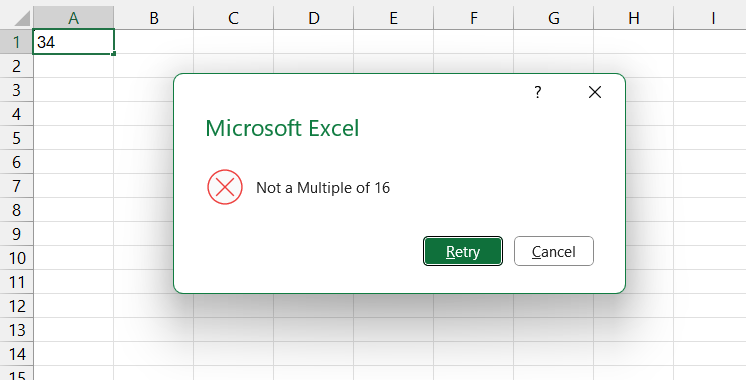Cancel the data validation error dialog

[553, 251]
